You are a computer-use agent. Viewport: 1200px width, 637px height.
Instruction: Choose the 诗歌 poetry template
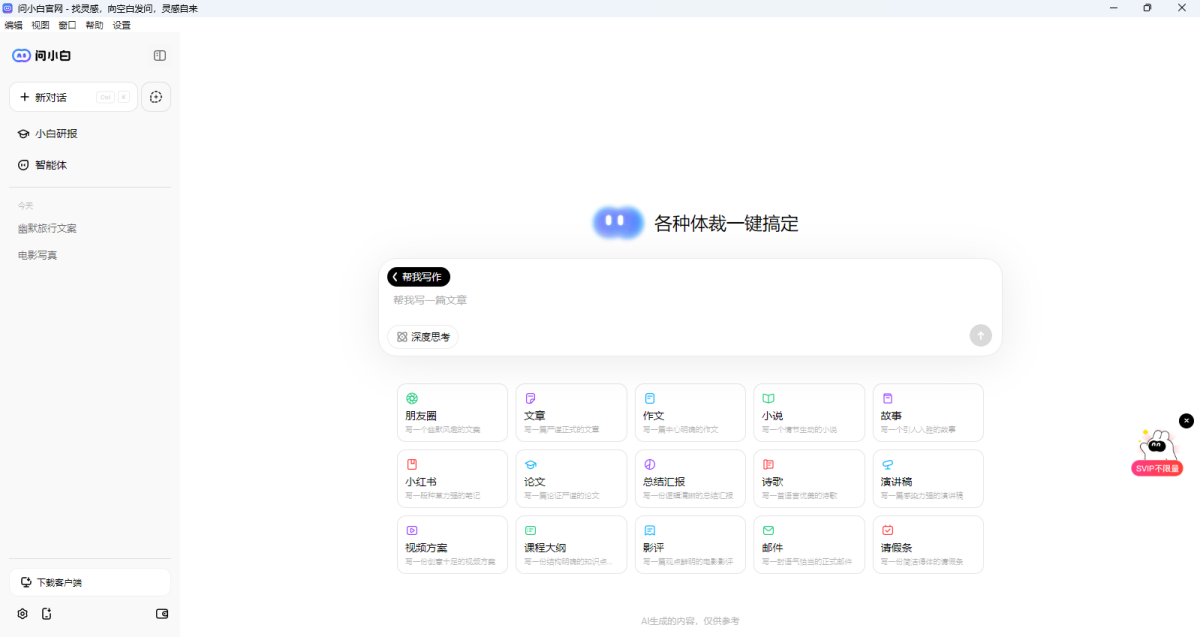click(x=809, y=478)
